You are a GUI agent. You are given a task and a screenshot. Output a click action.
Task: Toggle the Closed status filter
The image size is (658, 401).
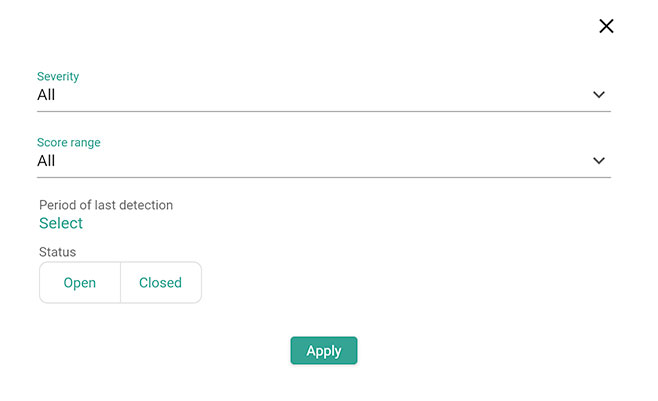click(160, 283)
